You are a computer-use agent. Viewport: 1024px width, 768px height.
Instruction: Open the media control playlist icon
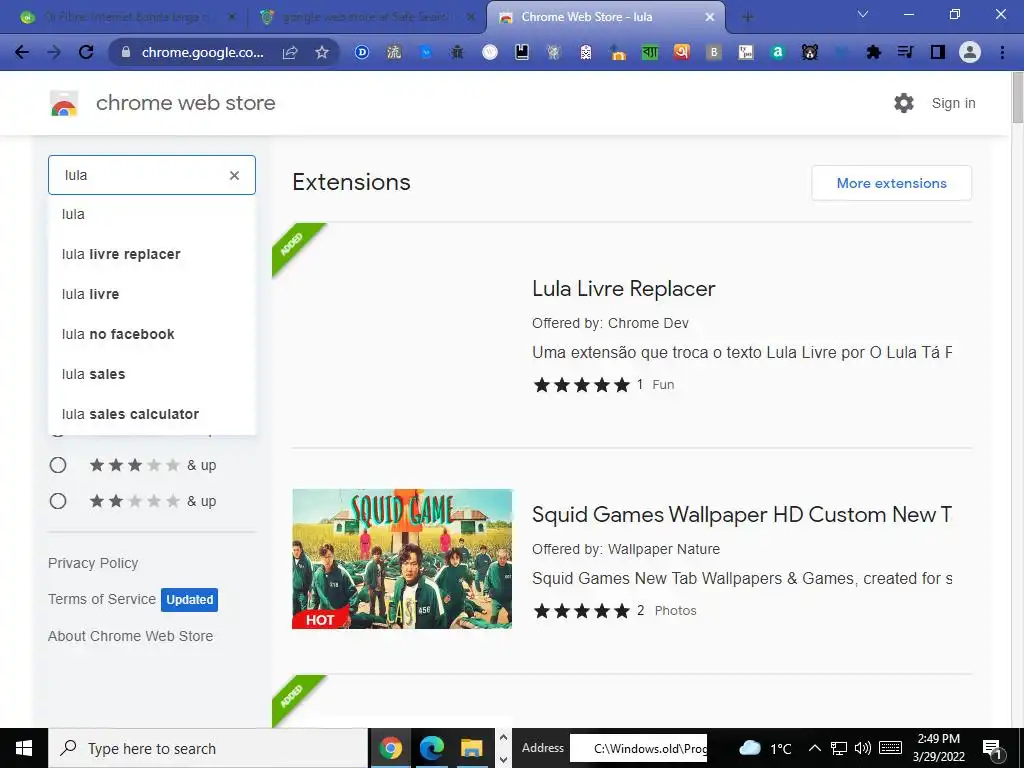click(x=906, y=52)
